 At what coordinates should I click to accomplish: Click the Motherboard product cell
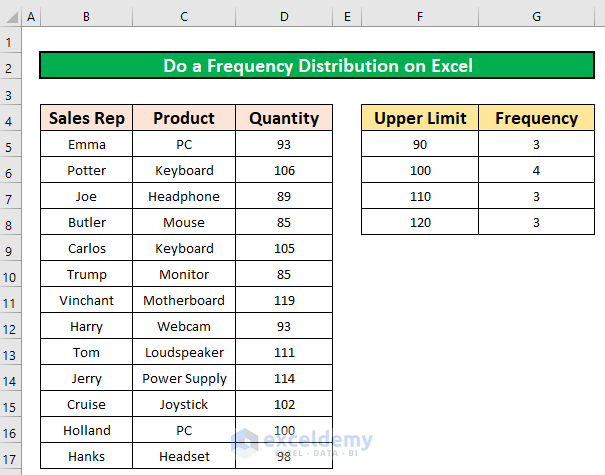(184, 300)
